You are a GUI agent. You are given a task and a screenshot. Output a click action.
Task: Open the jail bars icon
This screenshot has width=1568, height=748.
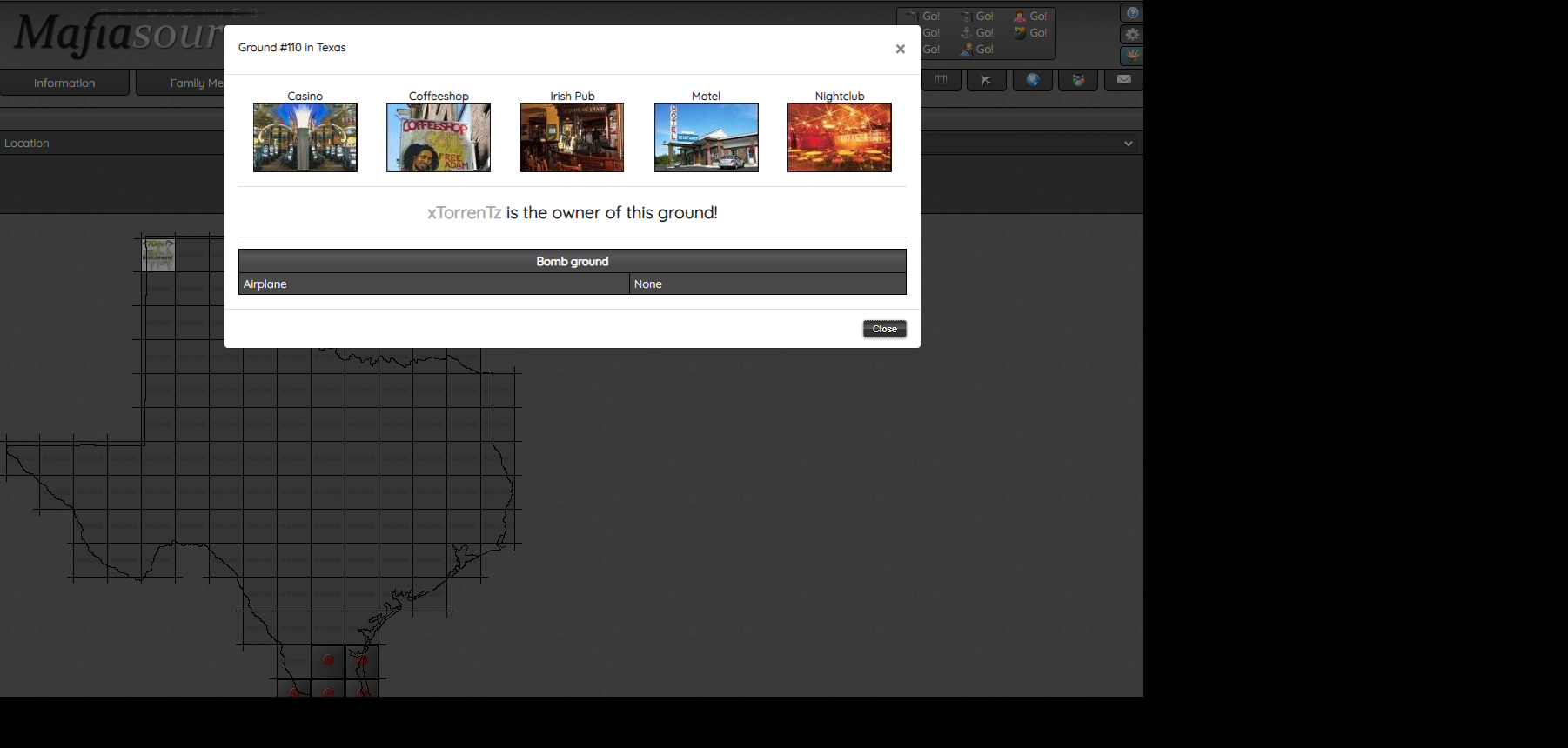[941, 80]
